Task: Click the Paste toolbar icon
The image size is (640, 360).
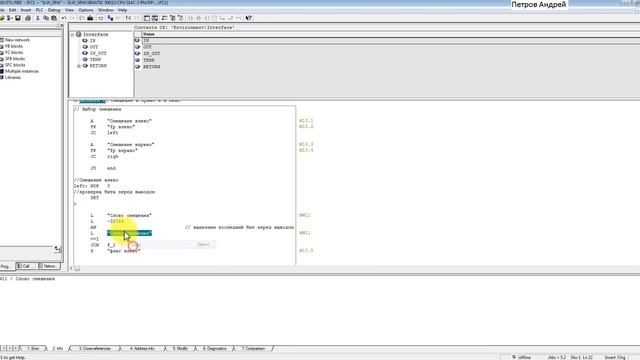Action: 54,18
